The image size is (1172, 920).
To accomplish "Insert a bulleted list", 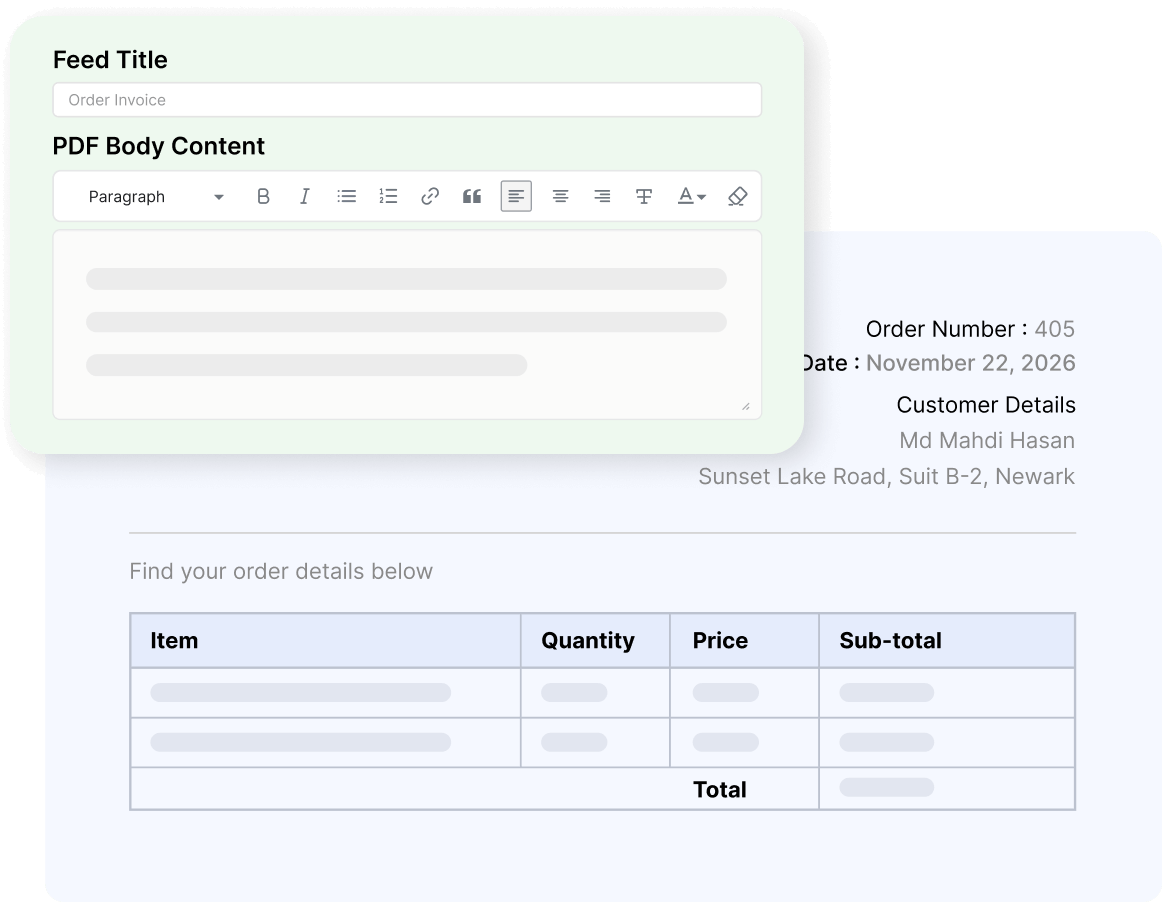I will tap(346, 196).
